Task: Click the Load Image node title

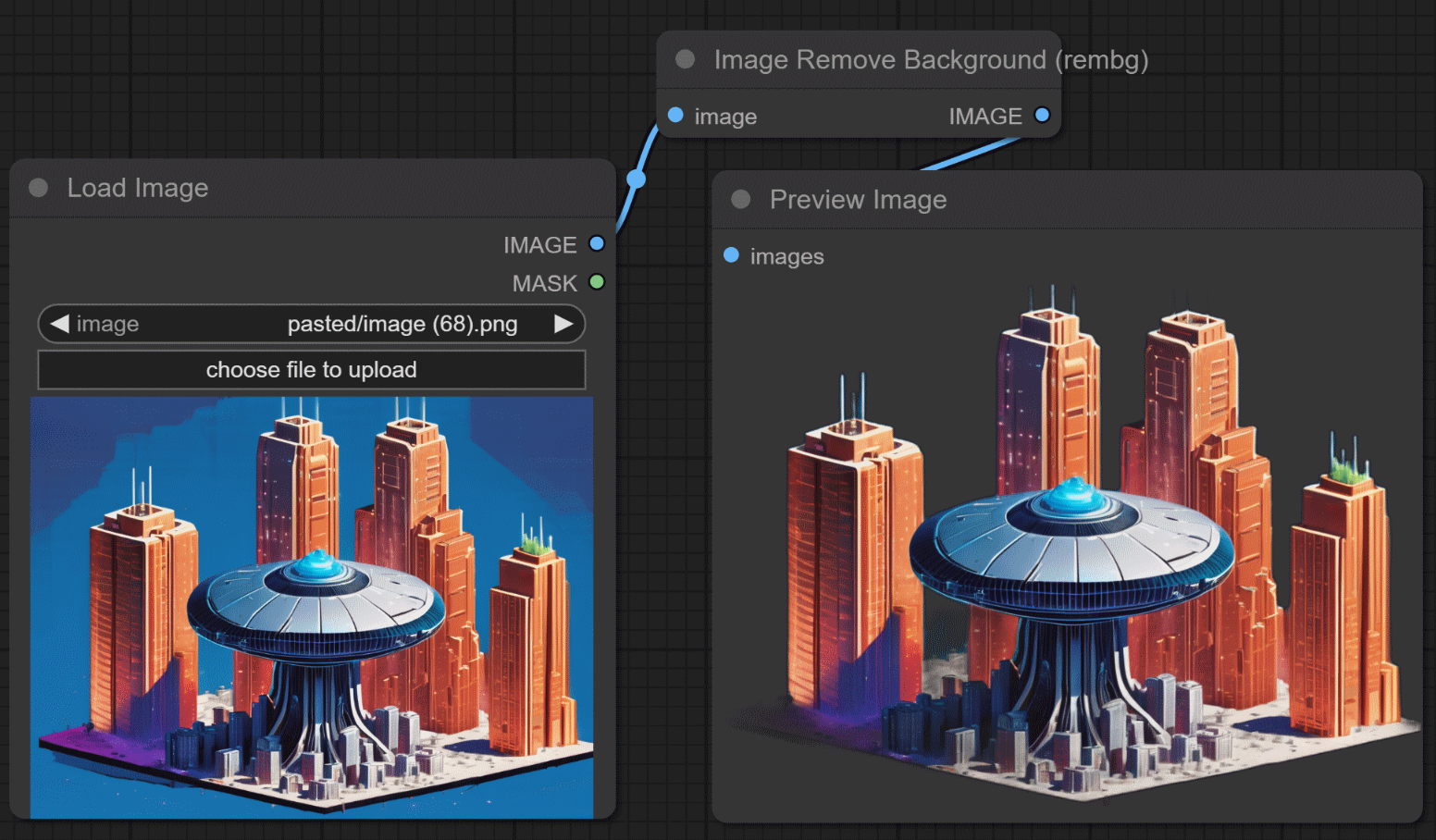Action: click(x=138, y=188)
